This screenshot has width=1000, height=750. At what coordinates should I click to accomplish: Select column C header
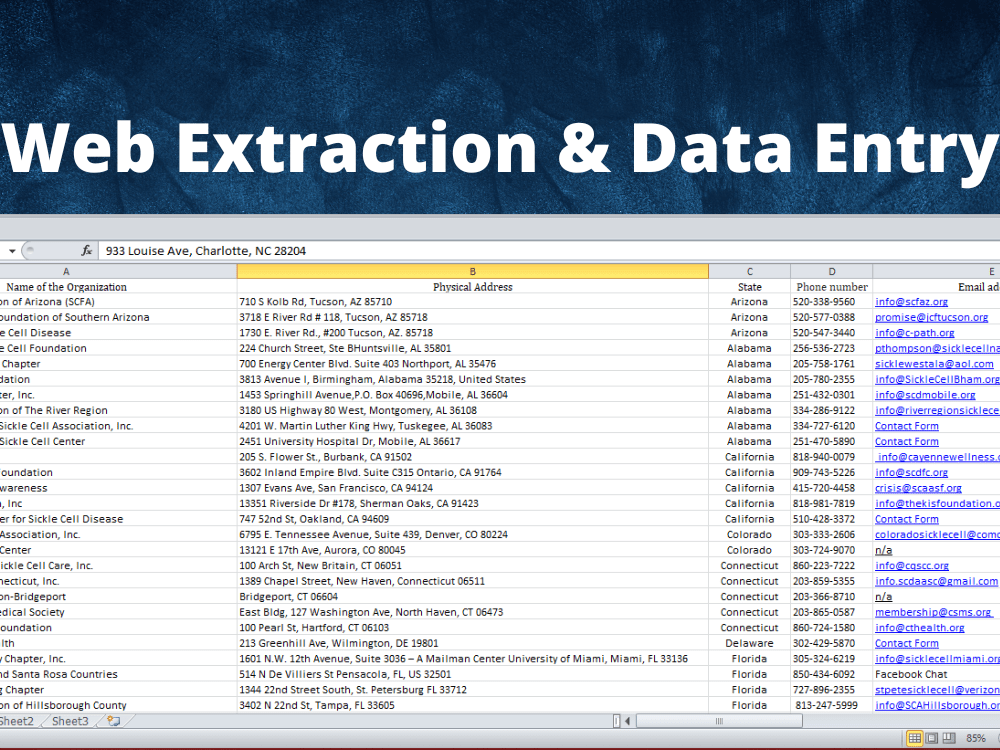[x=749, y=272]
